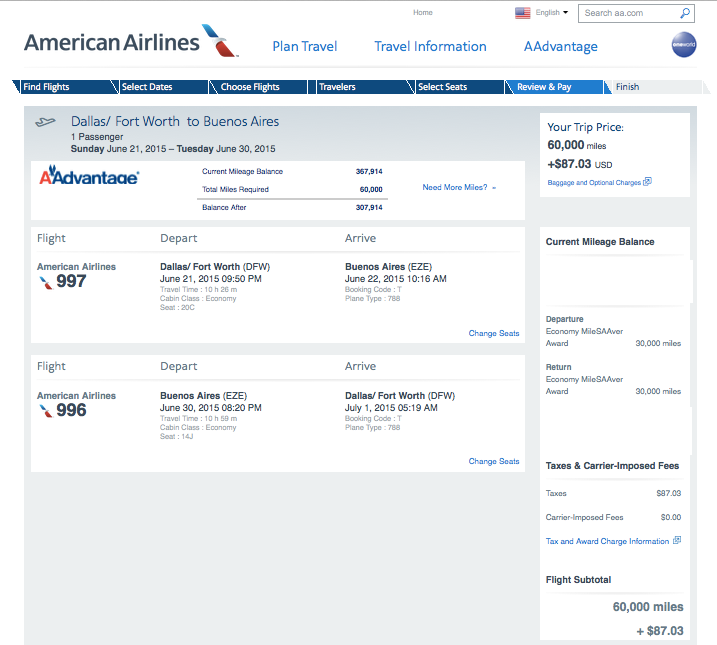The height and width of the screenshot is (645, 717).
Task: Click the oneworld alliance logo
Action: [684, 45]
